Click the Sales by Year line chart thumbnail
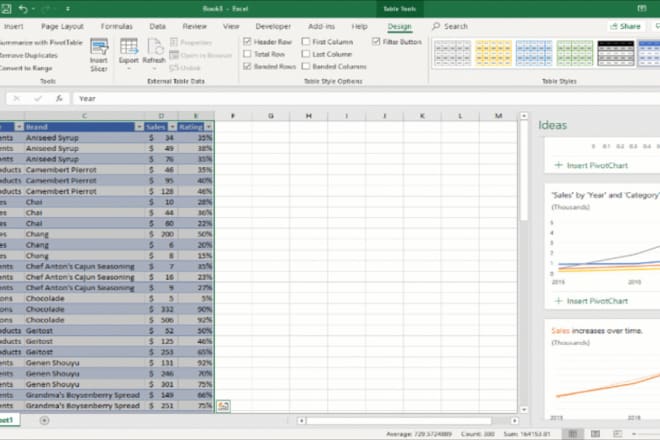Screen dimensions: 660x440 (605, 251)
